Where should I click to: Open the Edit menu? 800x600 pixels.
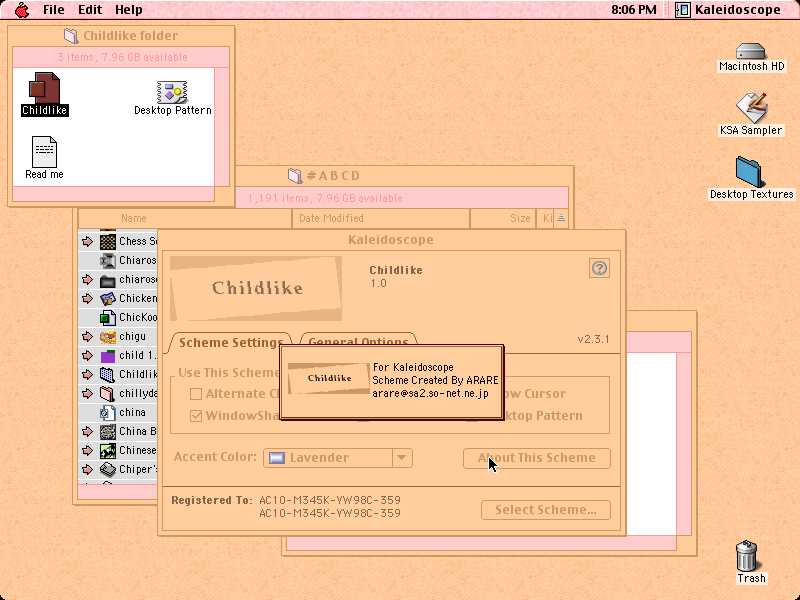[90, 10]
